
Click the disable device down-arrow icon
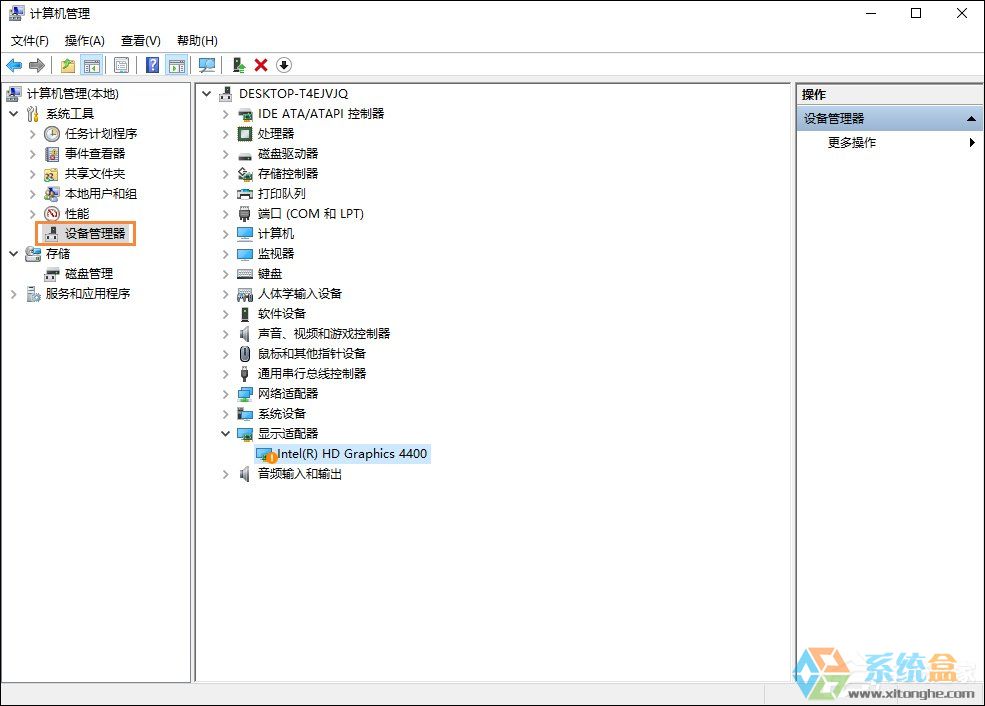coord(284,65)
